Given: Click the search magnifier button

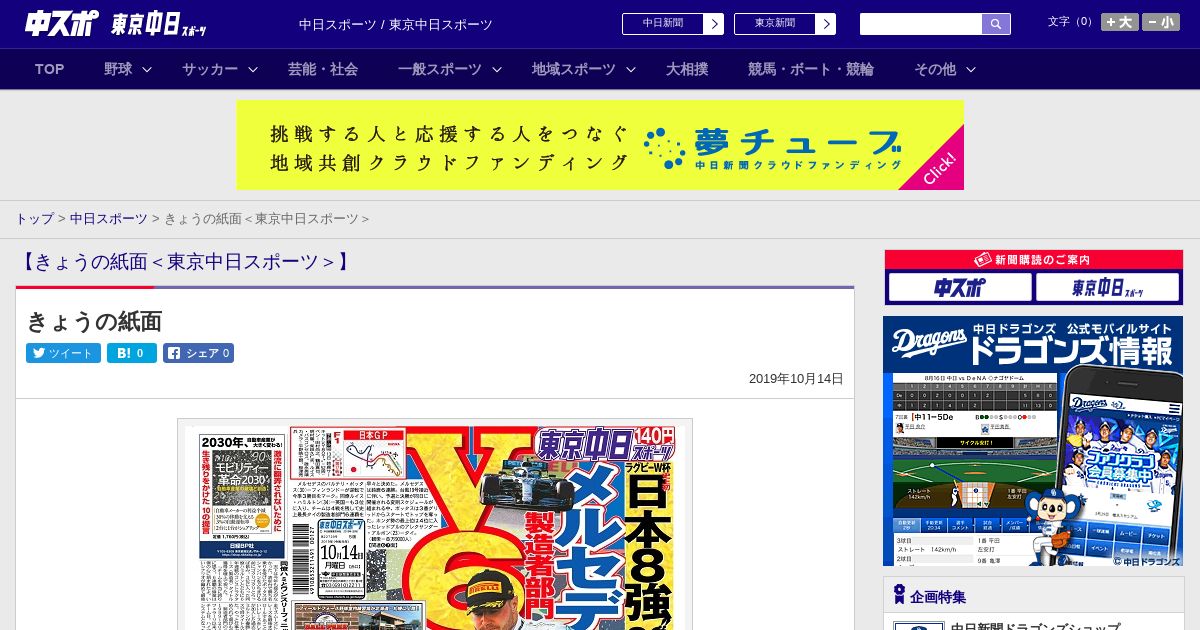Looking at the screenshot, I should click(x=996, y=24).
